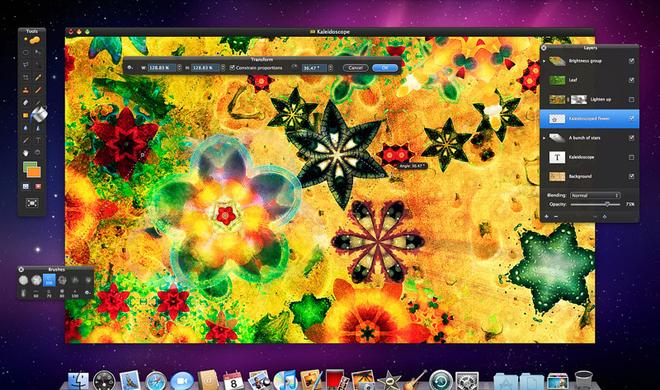The width and height of the screenshot is (660, 390).
Task: Open Safari from the dock
Action: 156,381
